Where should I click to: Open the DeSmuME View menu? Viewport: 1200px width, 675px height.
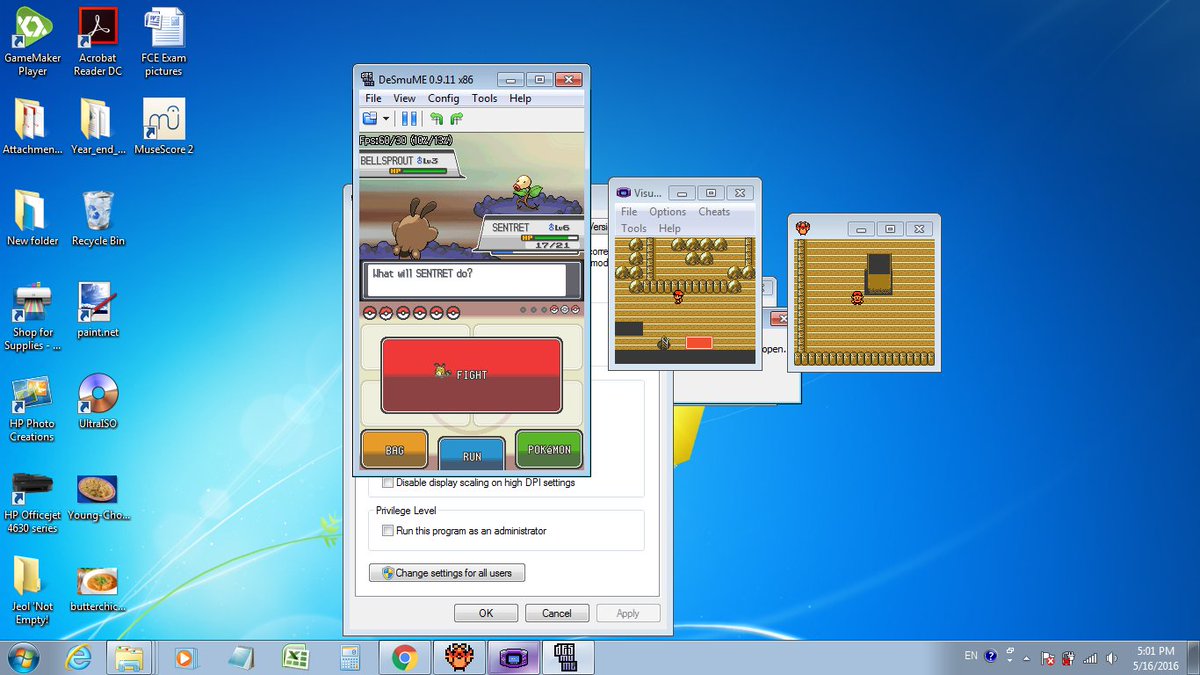404,98
